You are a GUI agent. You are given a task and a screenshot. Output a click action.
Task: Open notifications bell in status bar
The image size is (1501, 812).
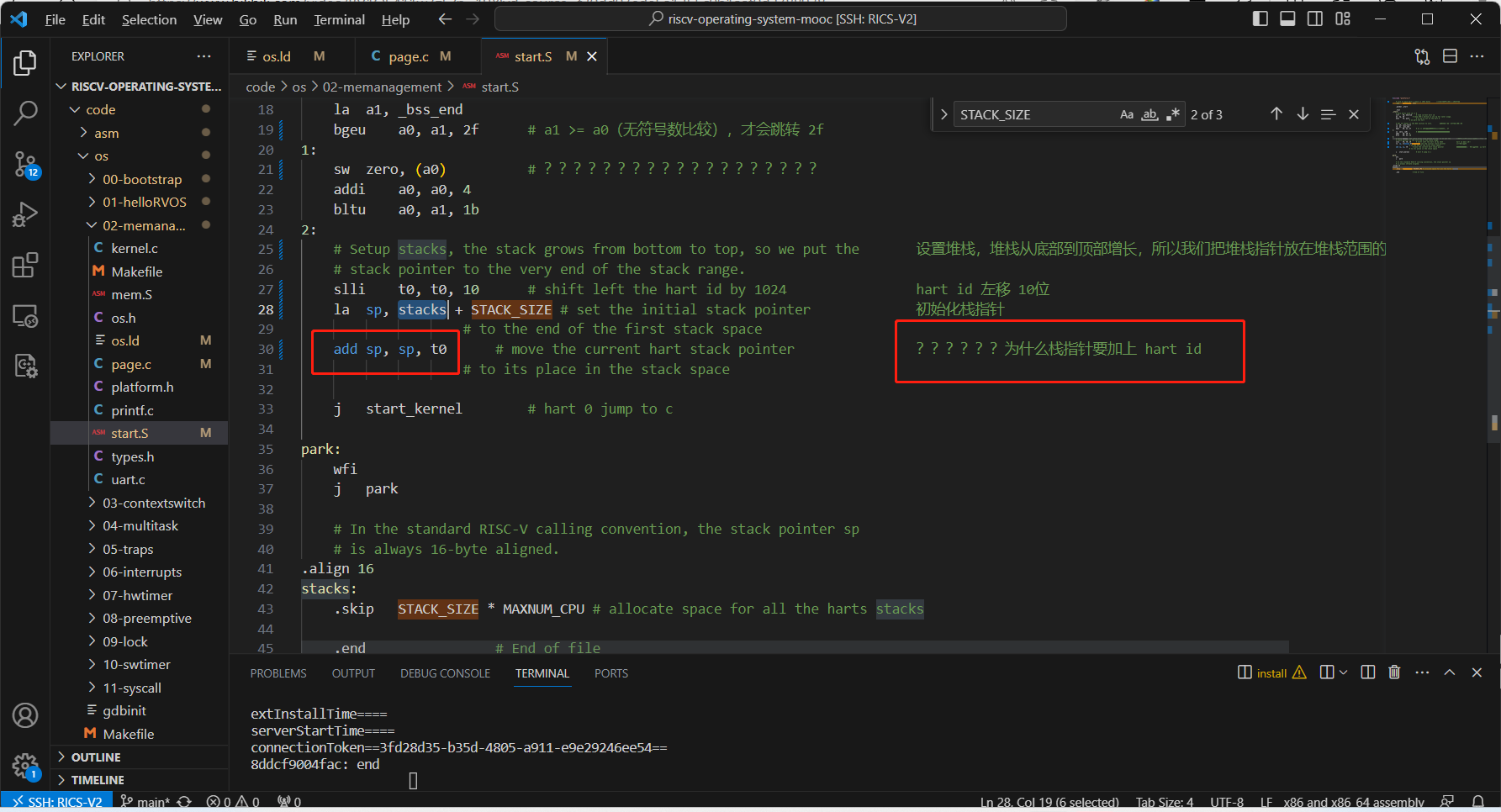point(1477,802)
